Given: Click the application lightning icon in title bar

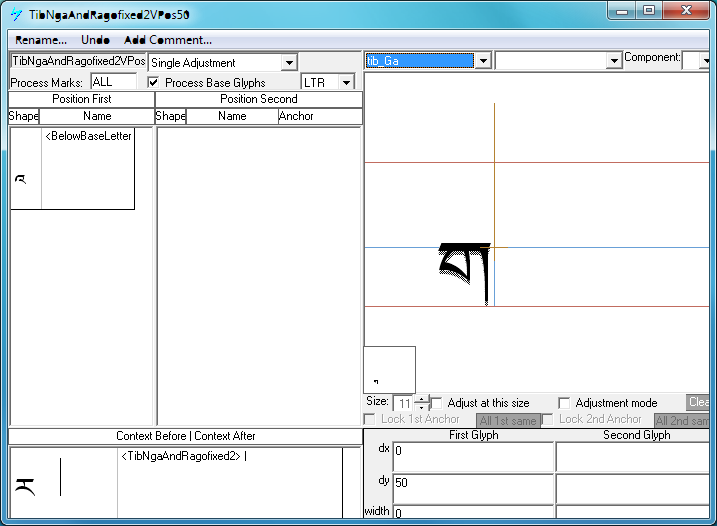Looking at the screenshot, I should pyautogui.click(x=16, y=14).
